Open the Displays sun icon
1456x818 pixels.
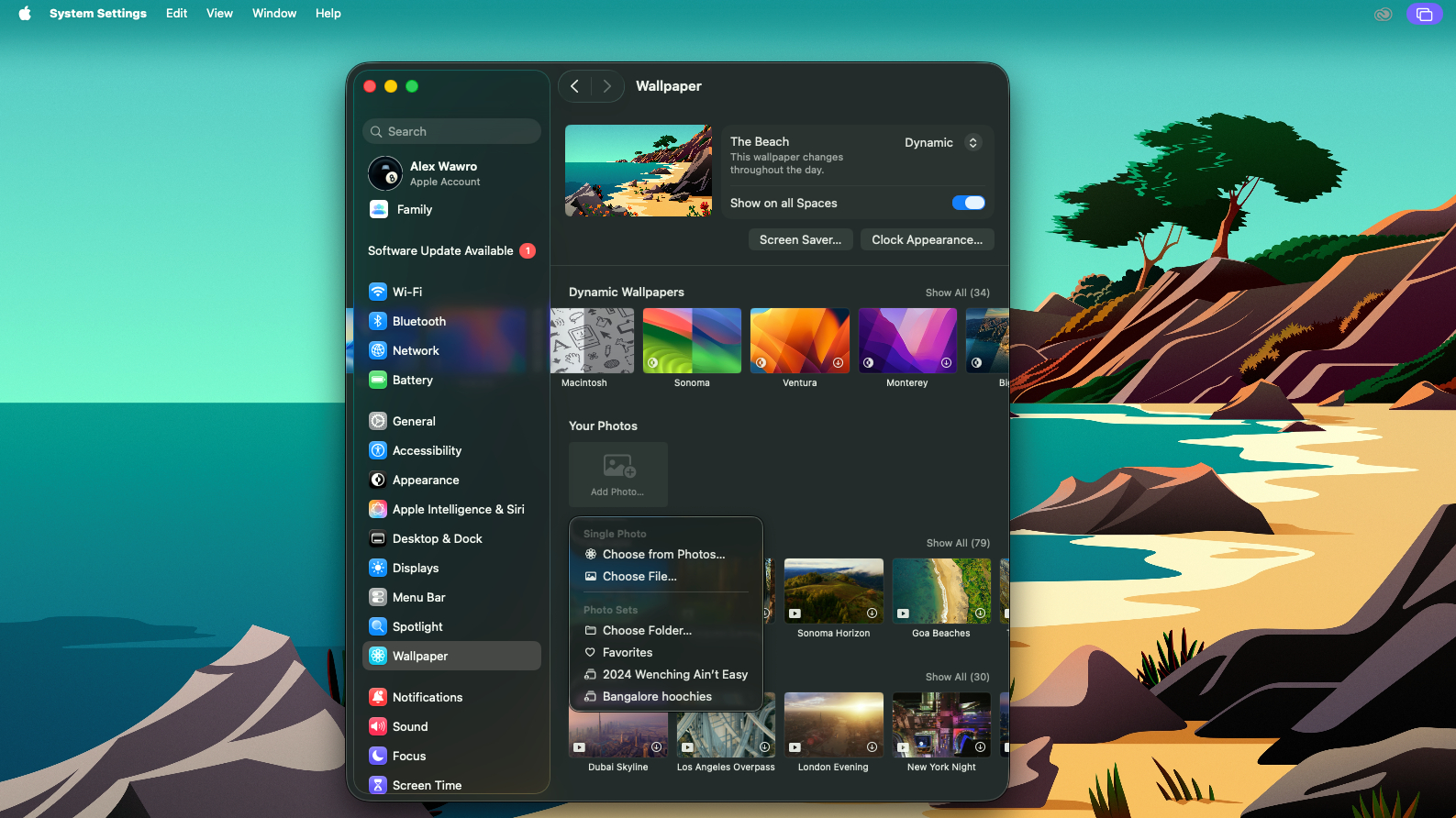tap(378, 568)
